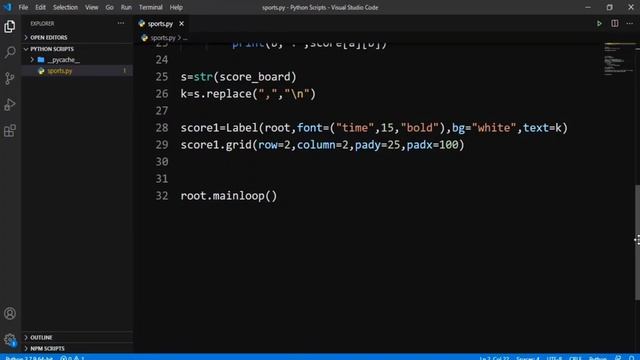Click the "bold" string on line 28
This screenshot has width=640, height=360.
pos(420,128)
